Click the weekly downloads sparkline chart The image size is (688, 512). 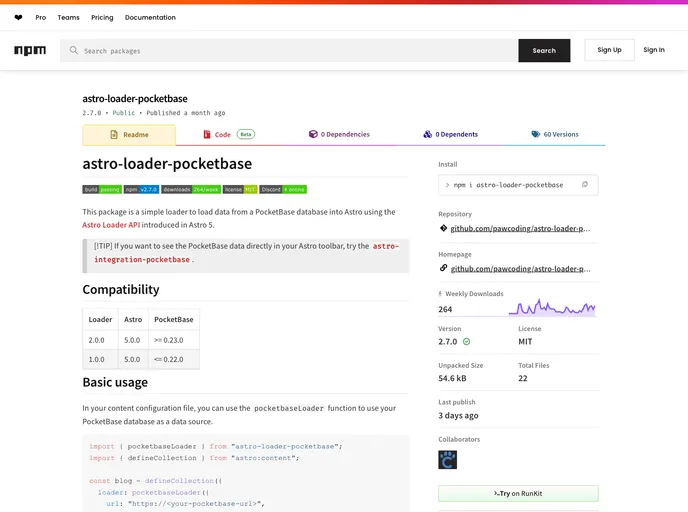click(552, 307)
